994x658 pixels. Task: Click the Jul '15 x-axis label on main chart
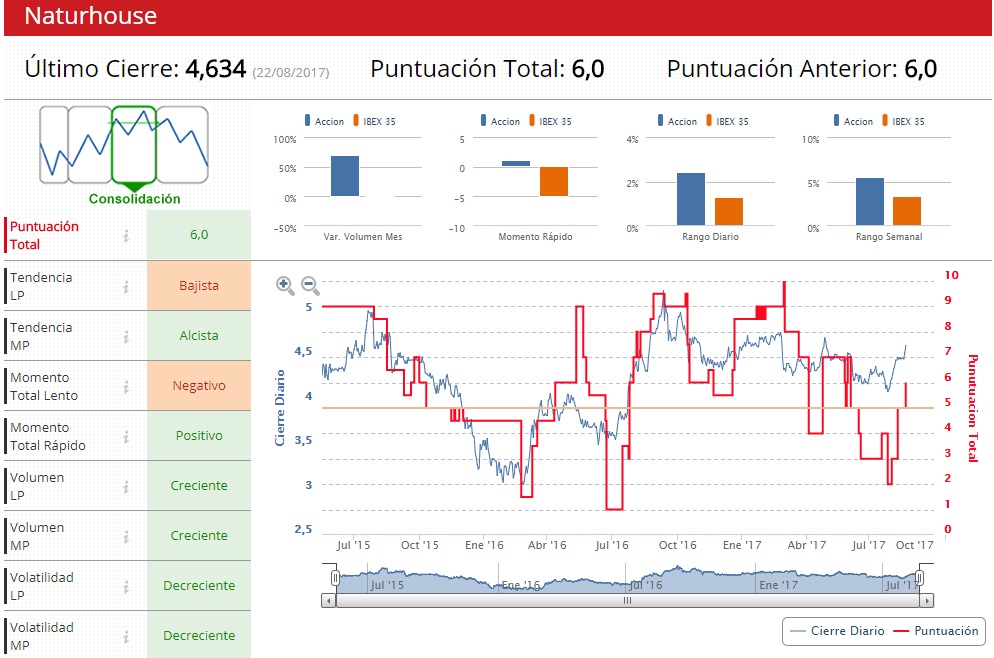[x=353, y=545]
